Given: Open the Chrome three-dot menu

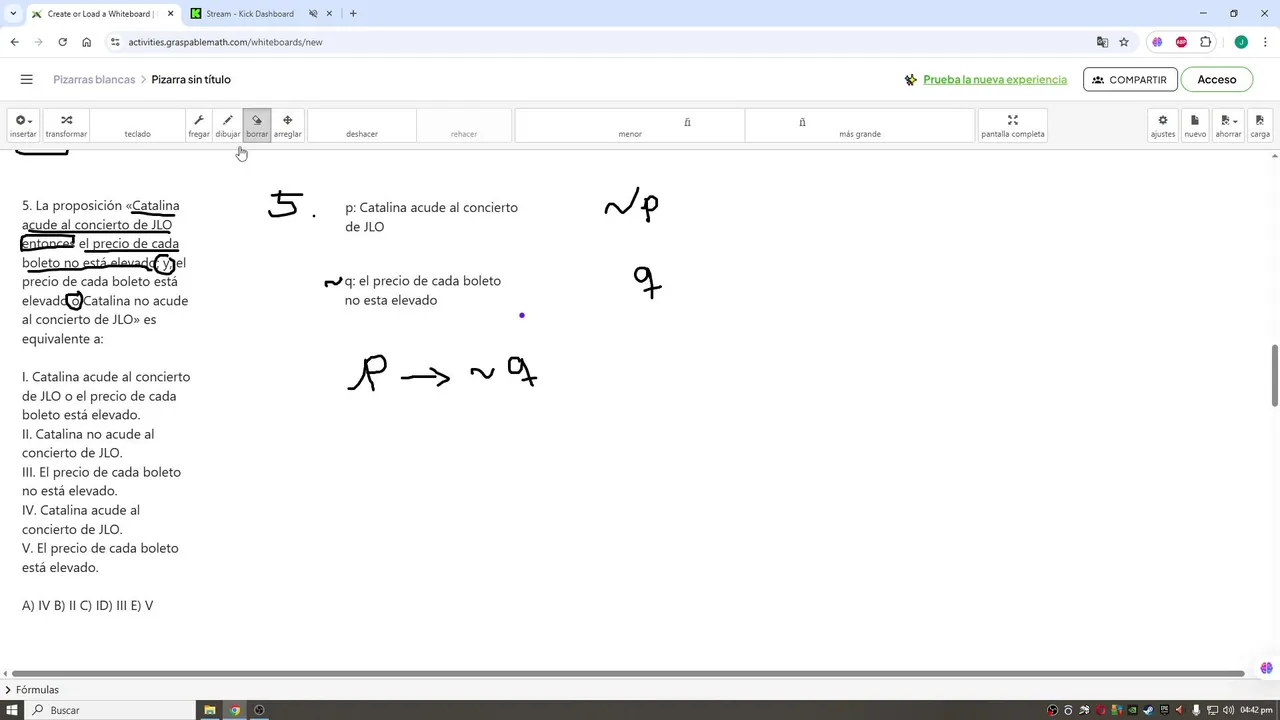Looking at the screenshot, I should point(1264,42).
